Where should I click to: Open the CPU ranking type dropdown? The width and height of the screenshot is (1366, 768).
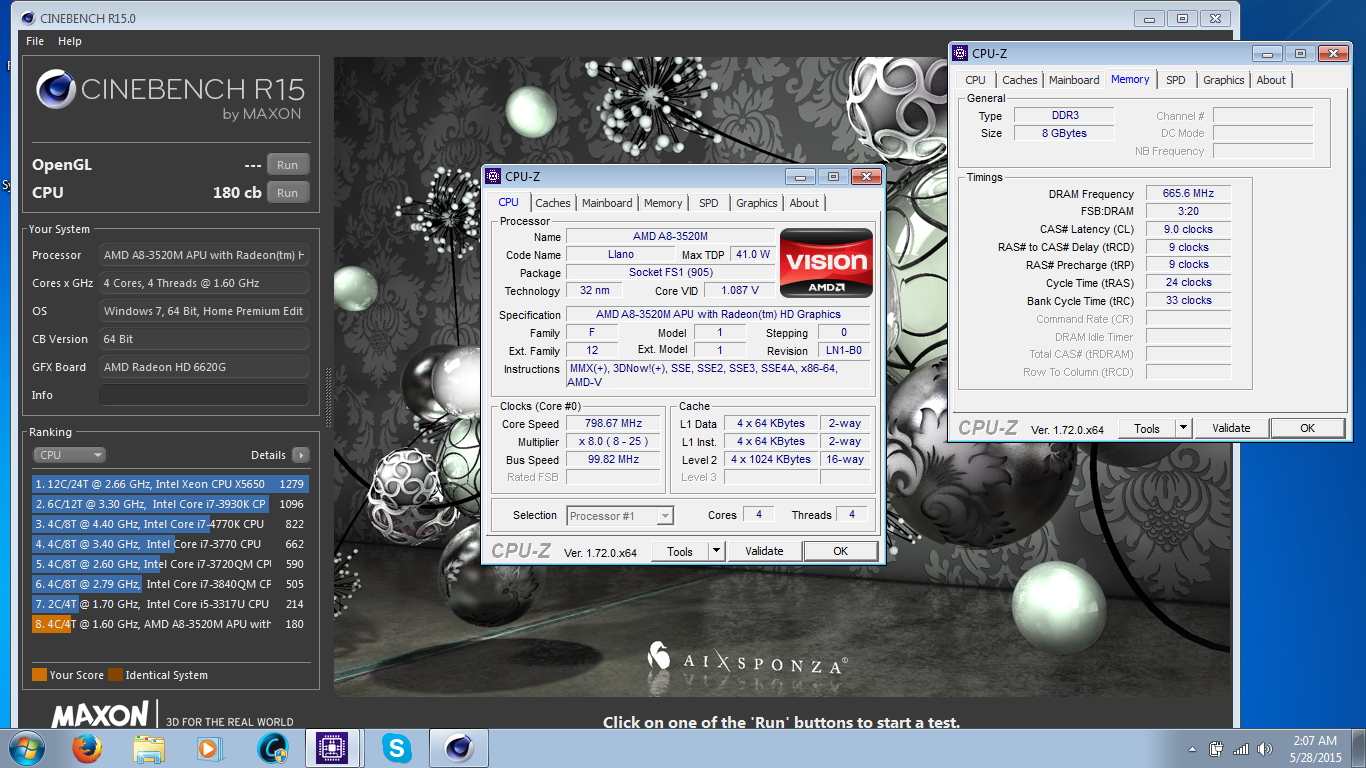(x=69, y=455)
